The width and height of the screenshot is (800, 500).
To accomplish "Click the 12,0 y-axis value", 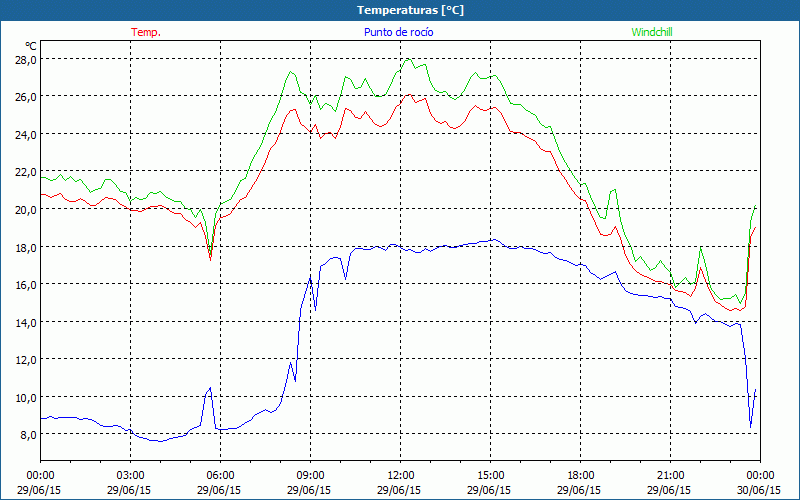I will coord(26,360).
